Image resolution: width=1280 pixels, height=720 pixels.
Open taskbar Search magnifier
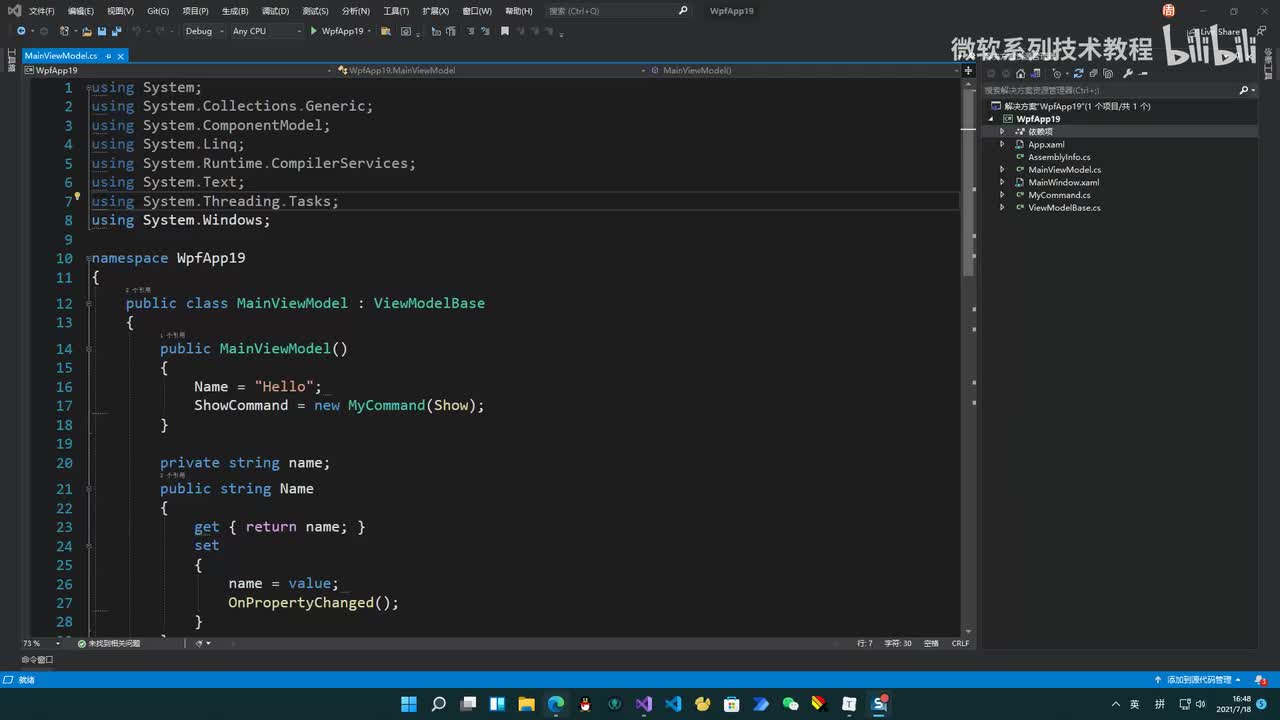tap(438, 704)
